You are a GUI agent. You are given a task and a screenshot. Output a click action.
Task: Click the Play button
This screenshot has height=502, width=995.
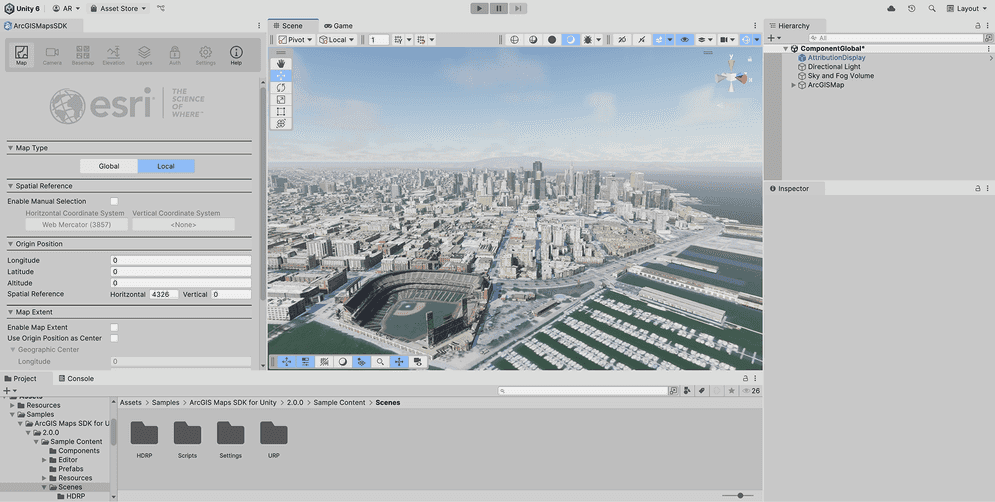(x=480, y=8)
